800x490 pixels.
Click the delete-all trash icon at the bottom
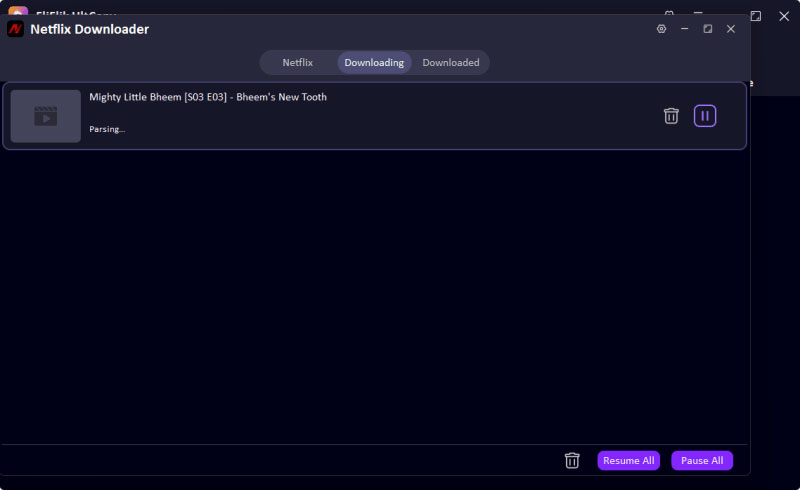(572, 460)
